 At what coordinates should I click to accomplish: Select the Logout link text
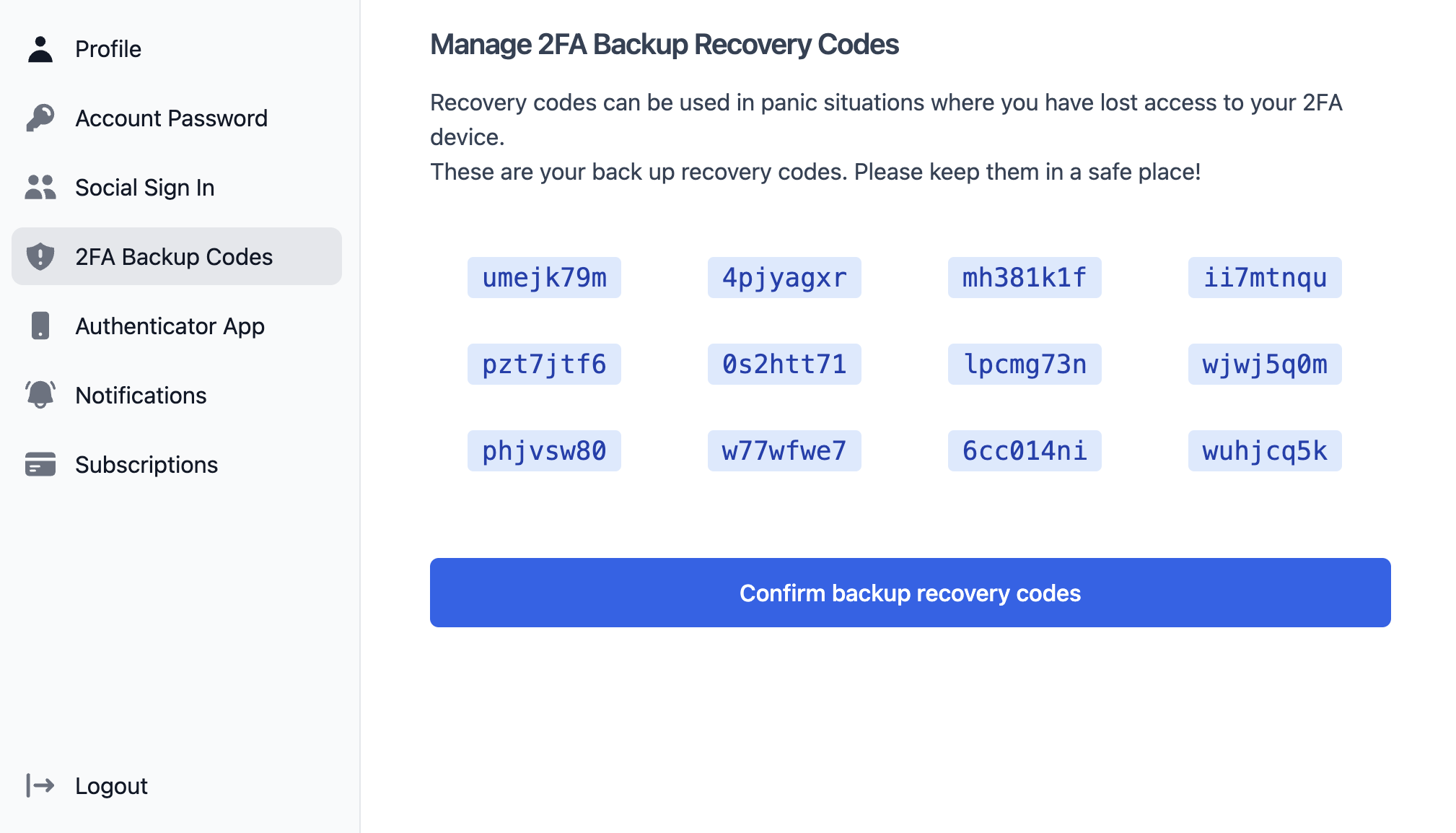[111, 785]
